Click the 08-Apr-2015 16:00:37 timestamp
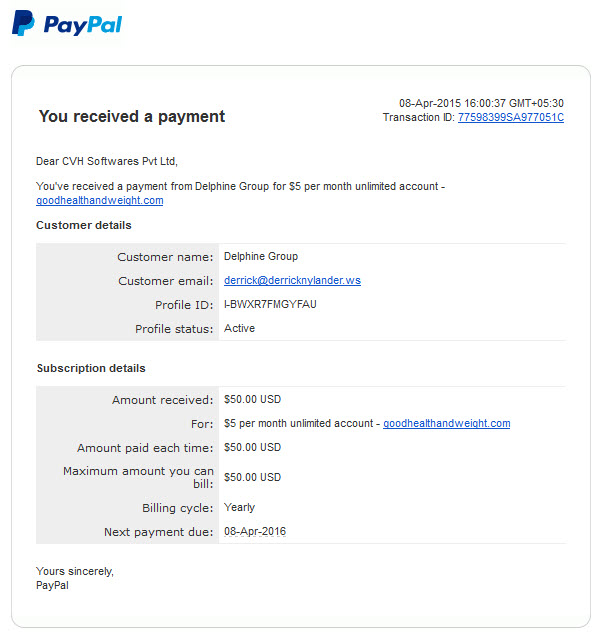608x635 pixels. pyautogui.click(x=481, y=103)
